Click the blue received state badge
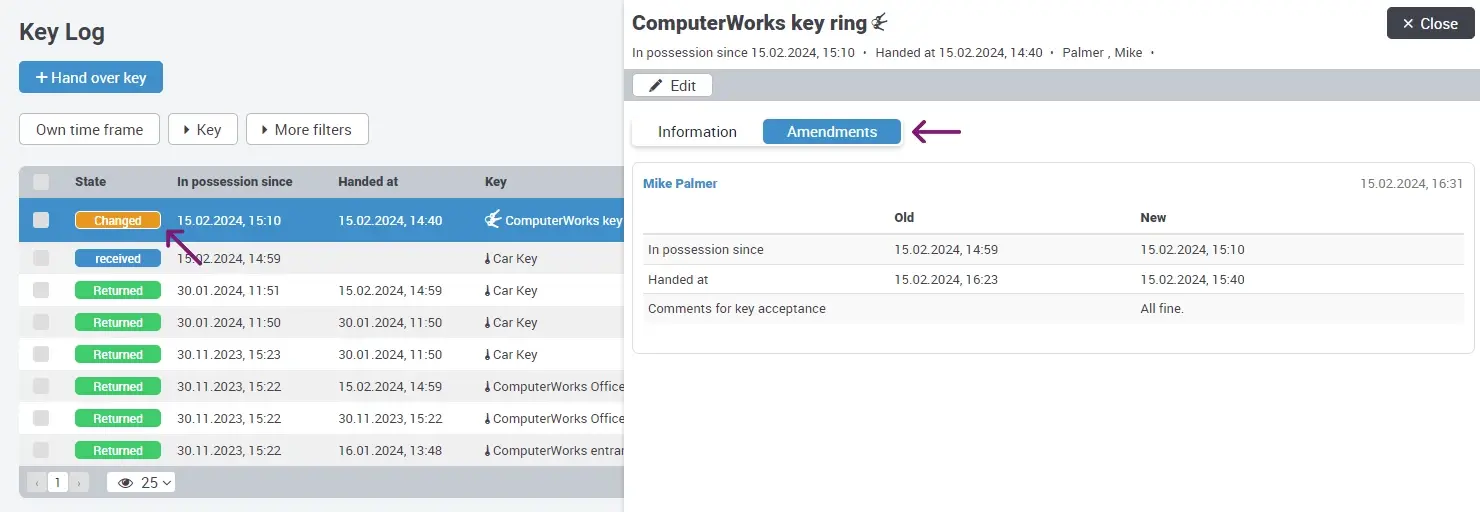This screenshot has height=512, width=1480. pyautogui.click(x=118, y=258)
